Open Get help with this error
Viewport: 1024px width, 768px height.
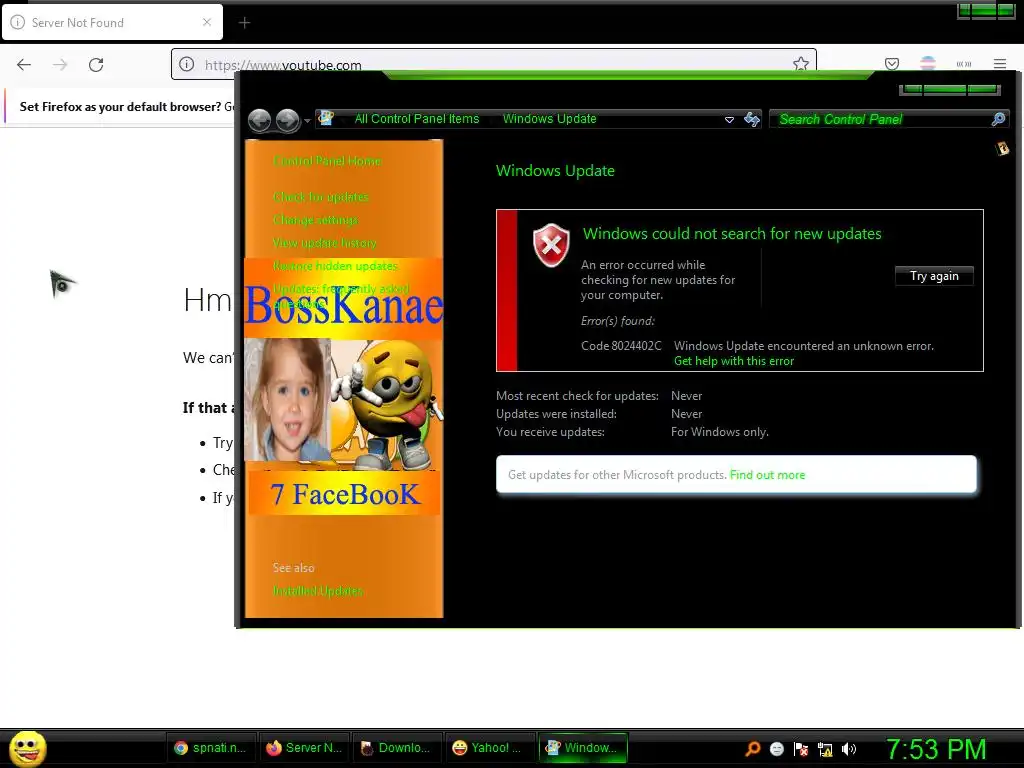point(733,361)
